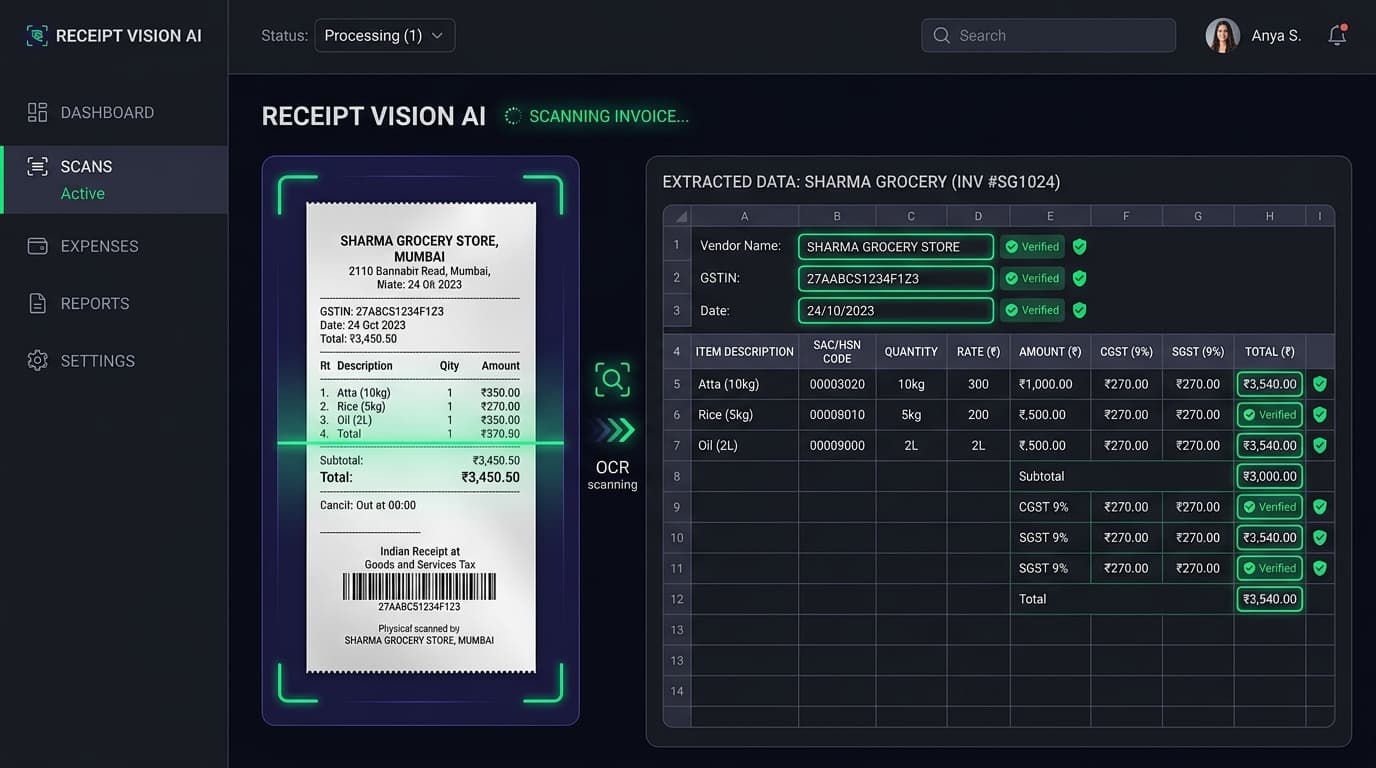The image size is (1376, 768).
Task: Click the scanning invoice spinner icon
Action: point(513,116)
